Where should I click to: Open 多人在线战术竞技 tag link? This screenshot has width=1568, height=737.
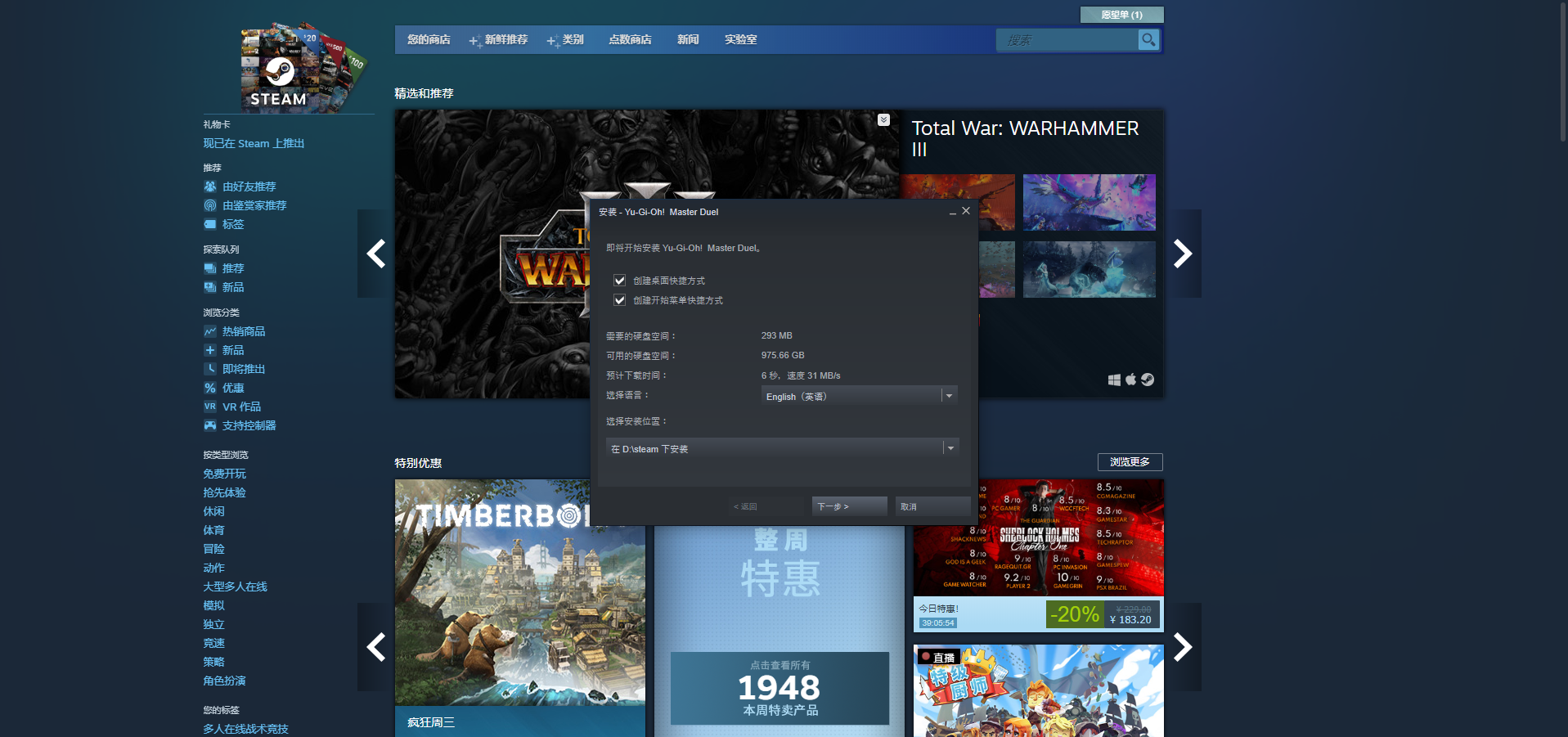(x=245, y=729)
